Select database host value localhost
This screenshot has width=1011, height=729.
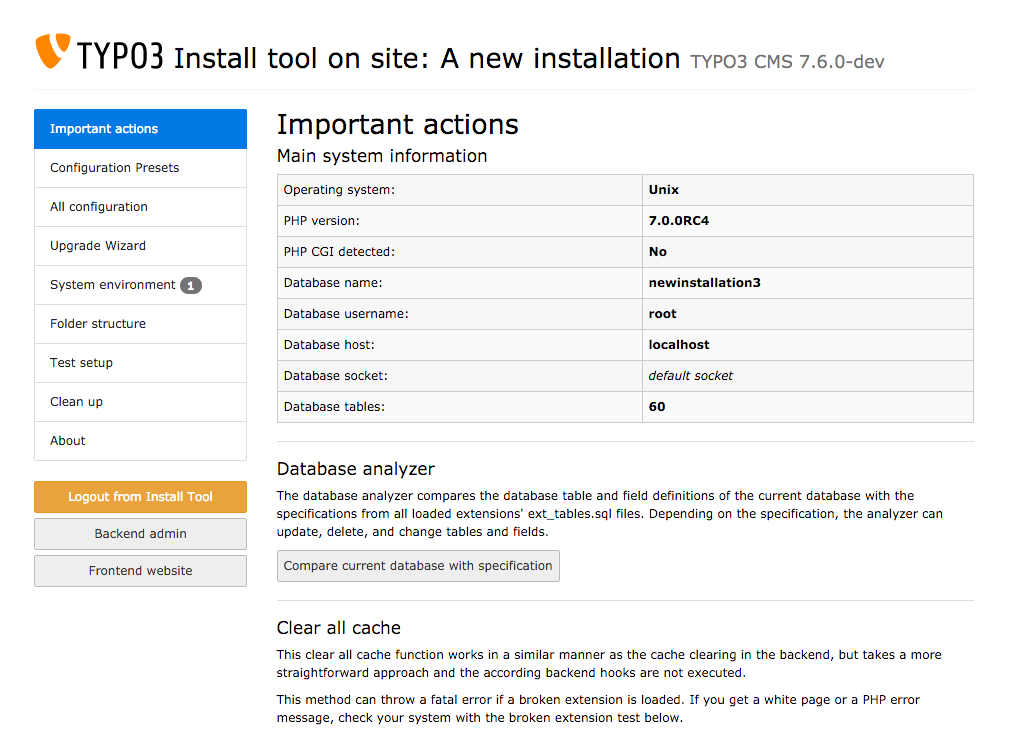pos(678,345)
